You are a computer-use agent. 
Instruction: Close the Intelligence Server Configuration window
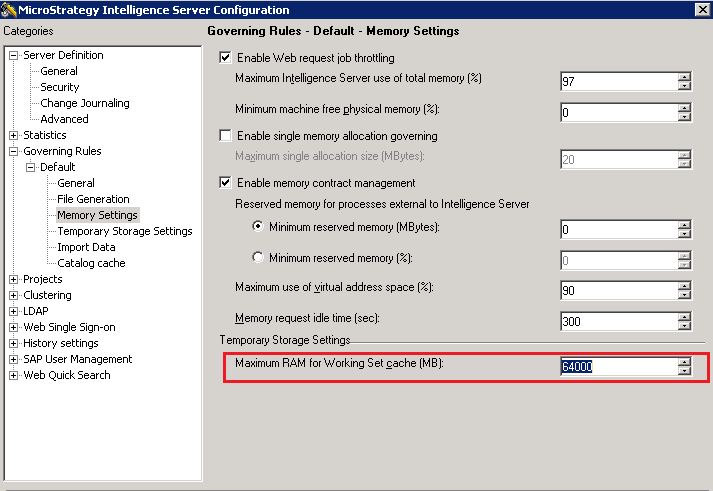[x=702, y=10]
